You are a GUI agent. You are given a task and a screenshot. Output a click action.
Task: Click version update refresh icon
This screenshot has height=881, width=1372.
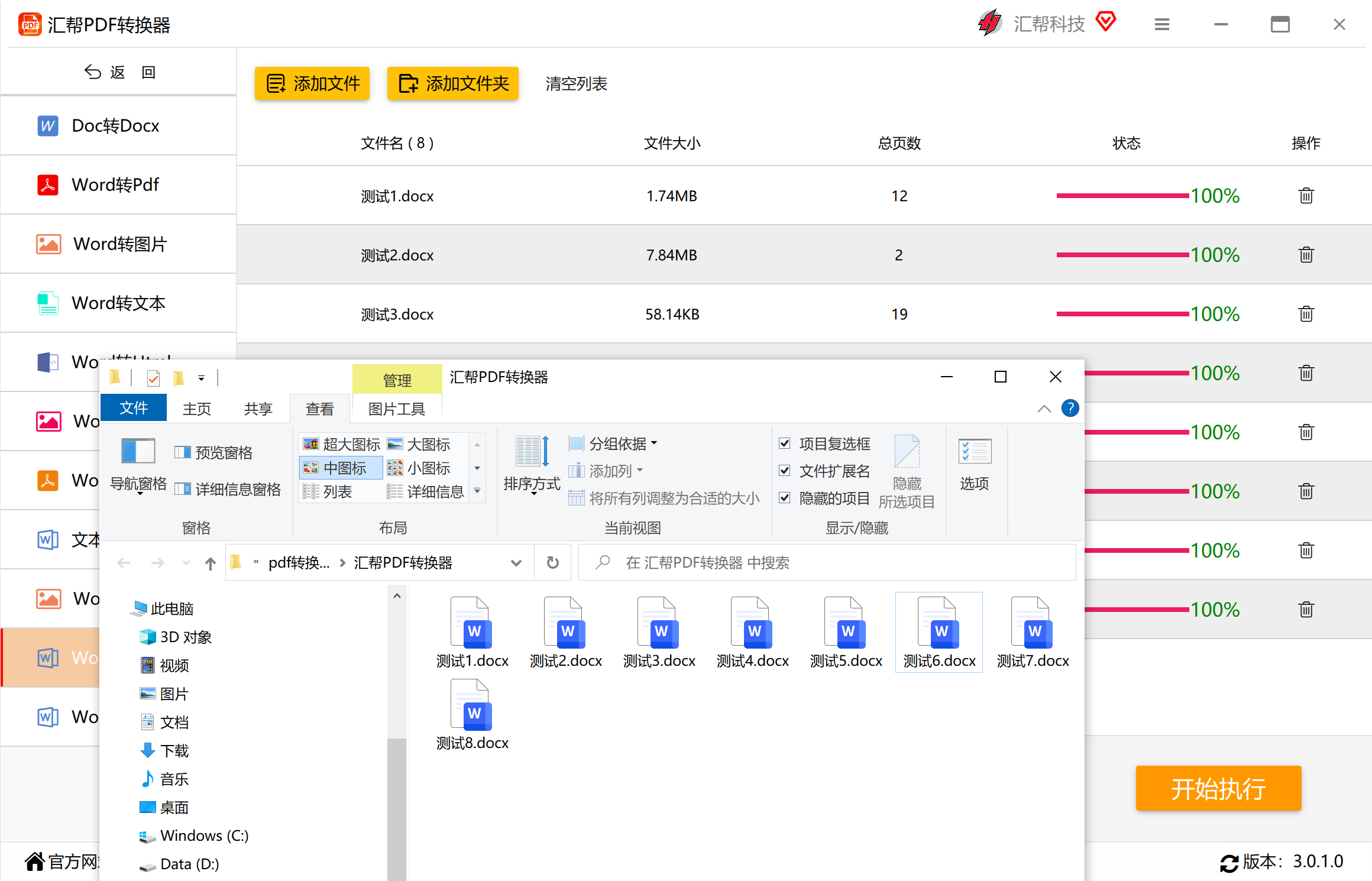1229,863
